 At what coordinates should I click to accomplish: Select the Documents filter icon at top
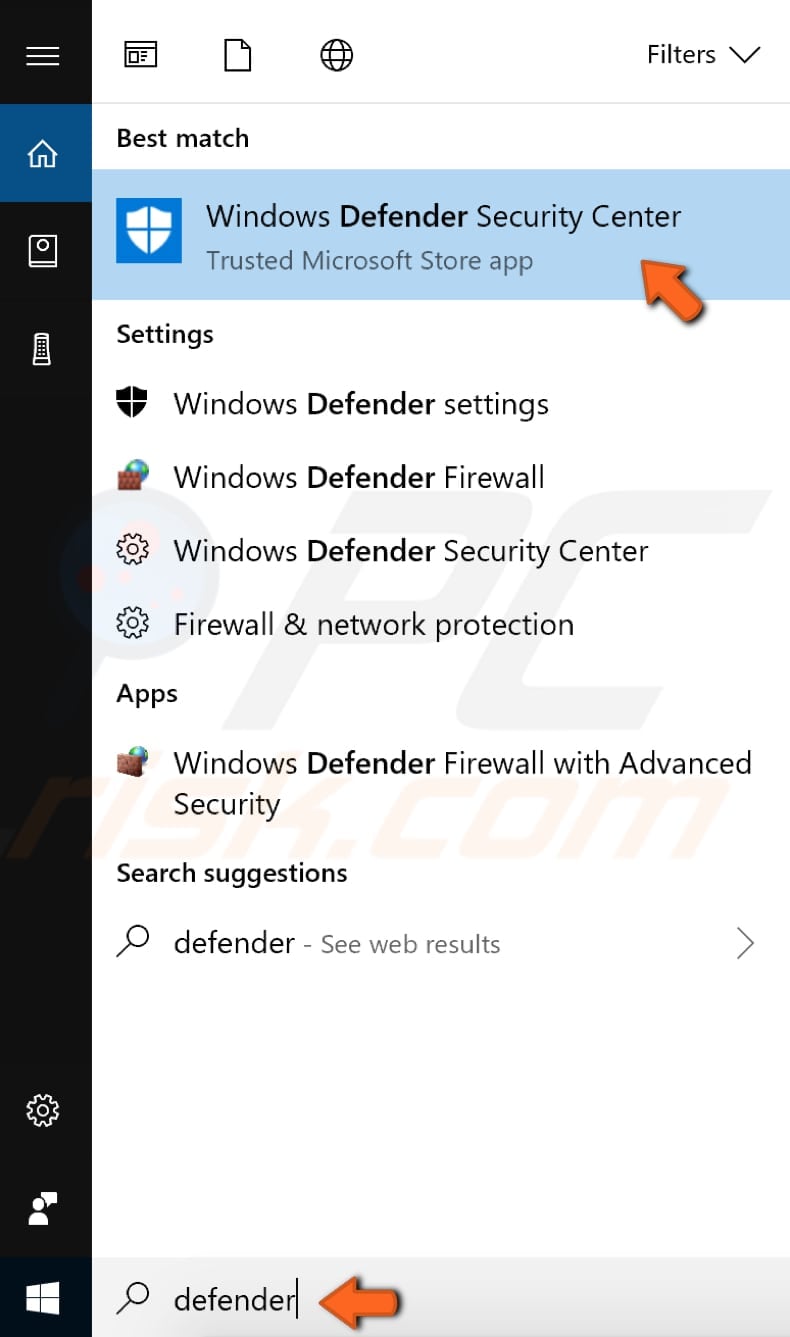237,55
